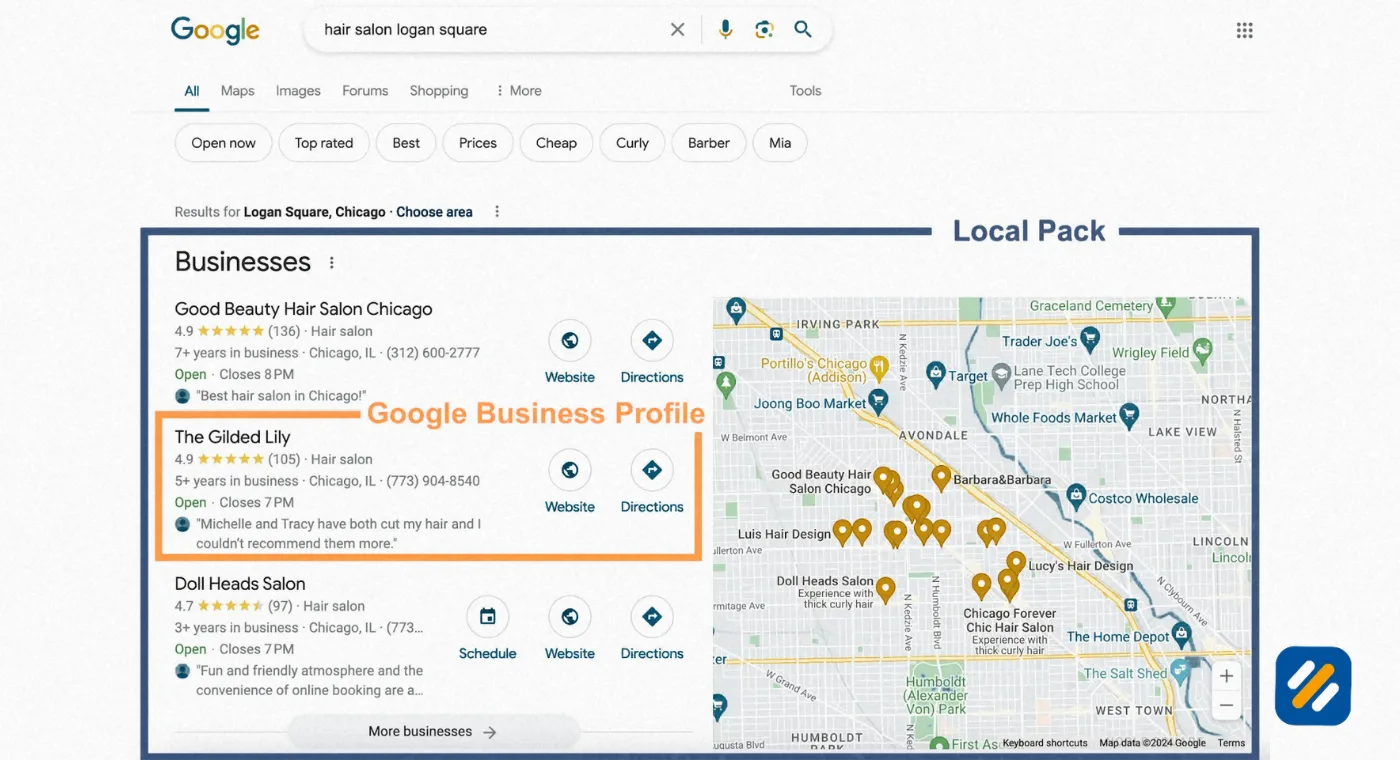The image size is (1400, 760).
Task: Get directions to Good Beauty Hair Salon
Action: point(652,341)
